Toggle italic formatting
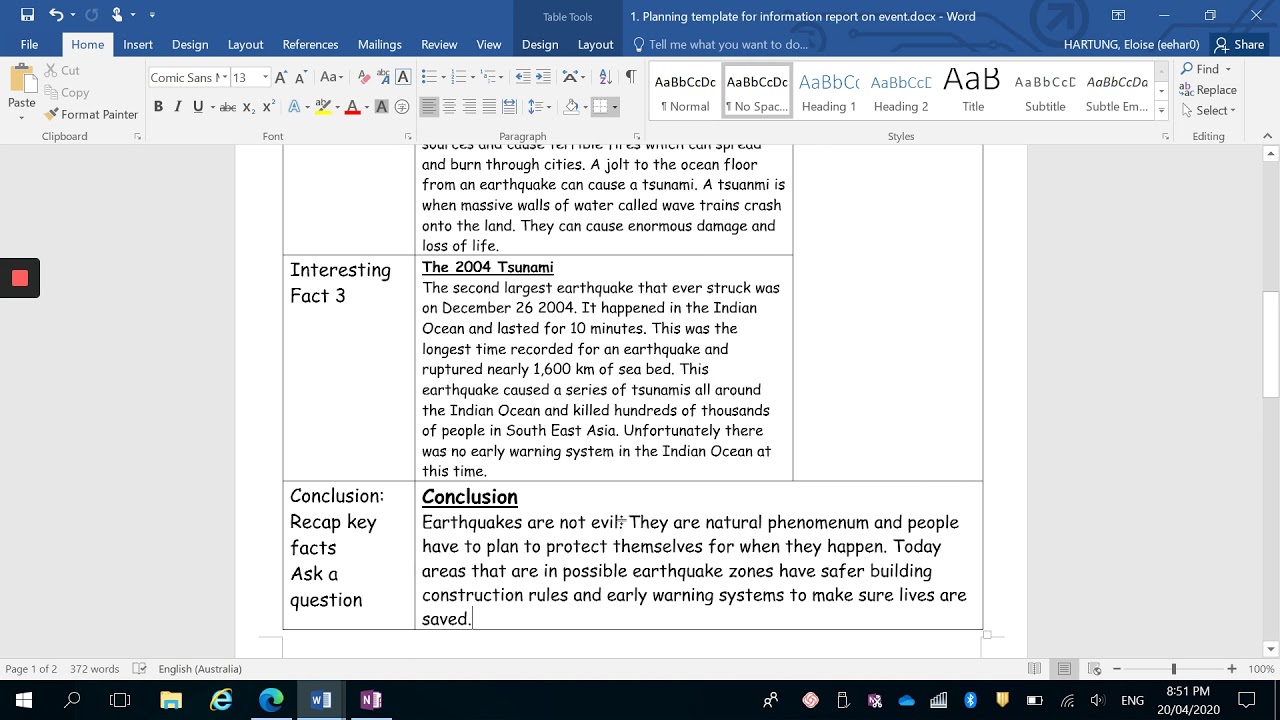1280x720 pixels. coord(178,107)
